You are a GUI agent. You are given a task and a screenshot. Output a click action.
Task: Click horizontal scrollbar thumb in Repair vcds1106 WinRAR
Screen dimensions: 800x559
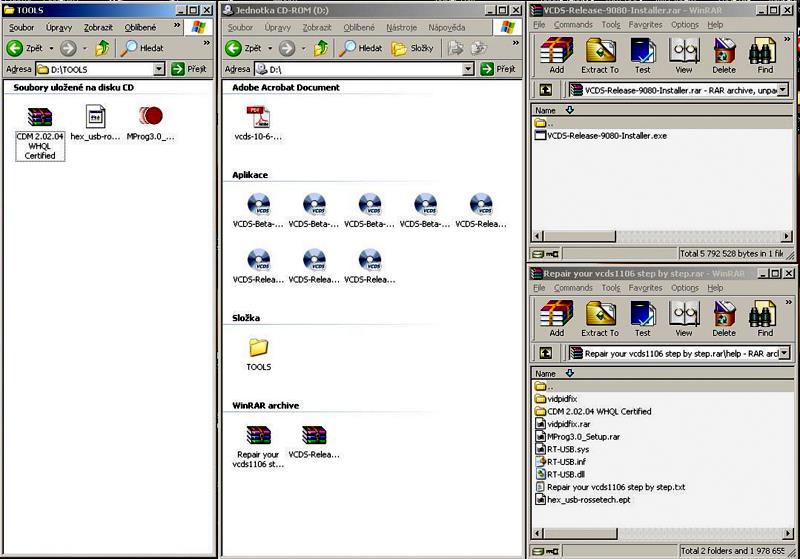(x=580, y=533)
